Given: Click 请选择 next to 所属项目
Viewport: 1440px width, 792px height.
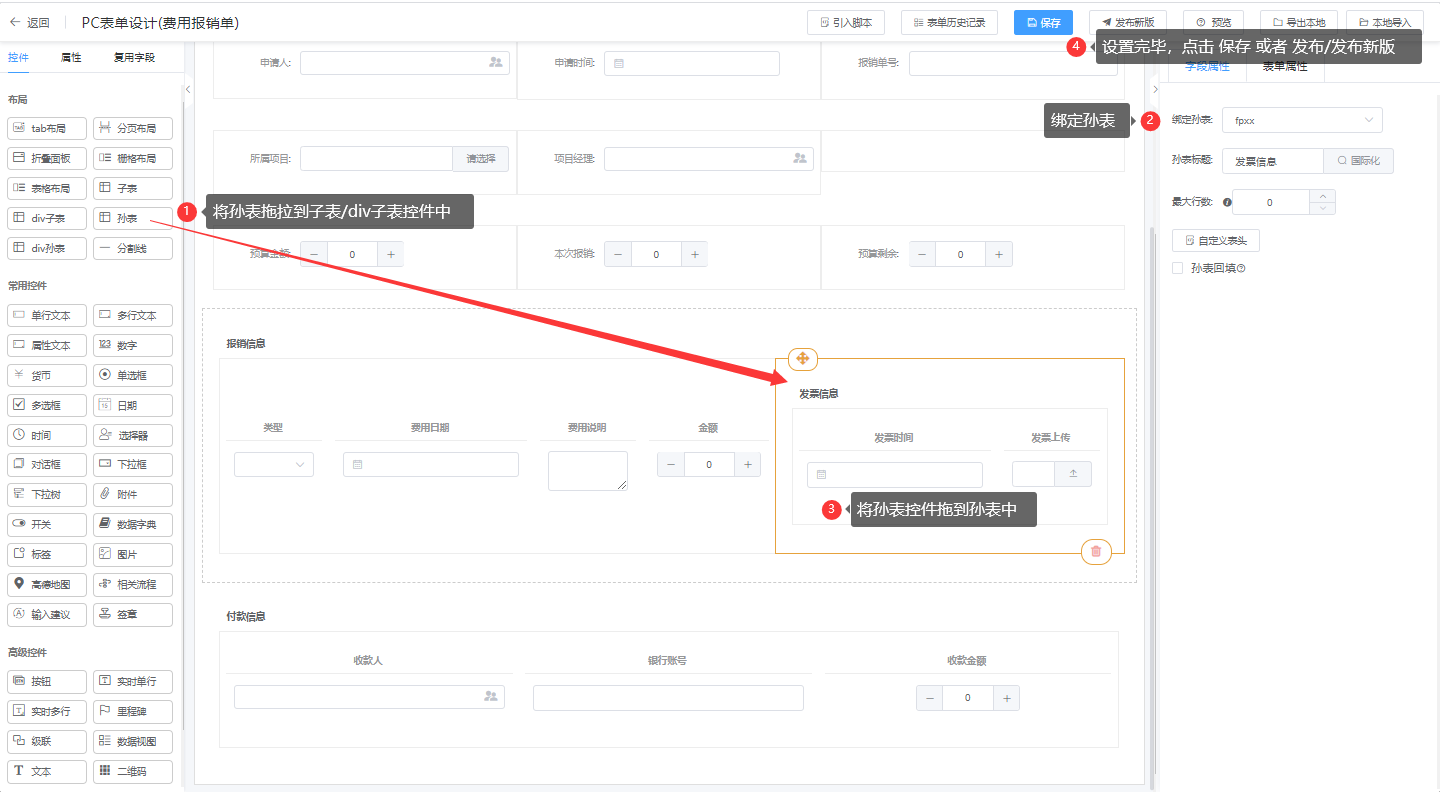Looking at the screenshot, I should [x=481, y=158].
